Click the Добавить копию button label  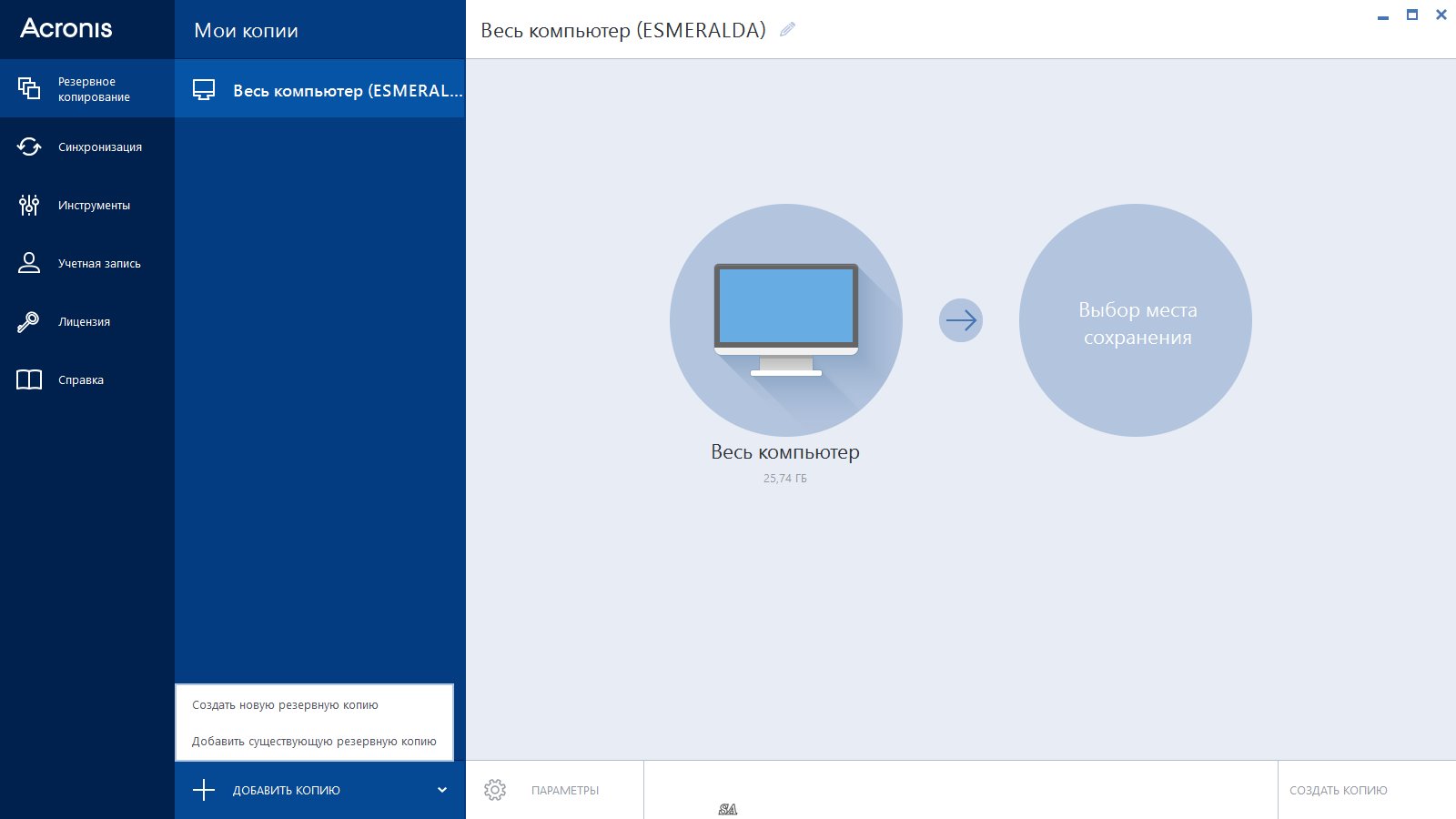287,791
